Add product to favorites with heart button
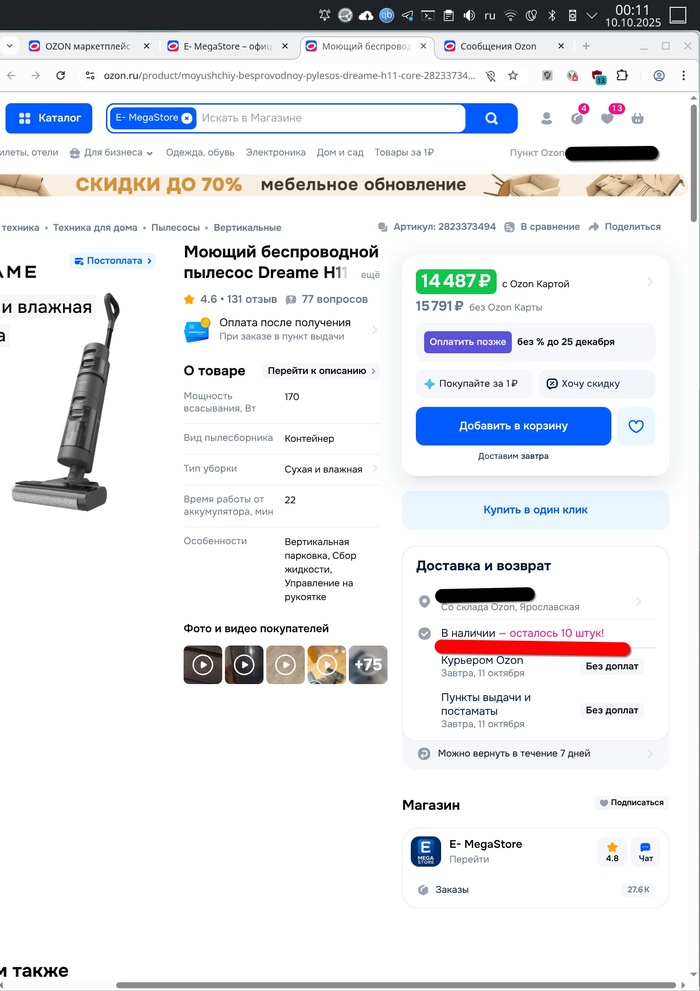 coord(636,426)
